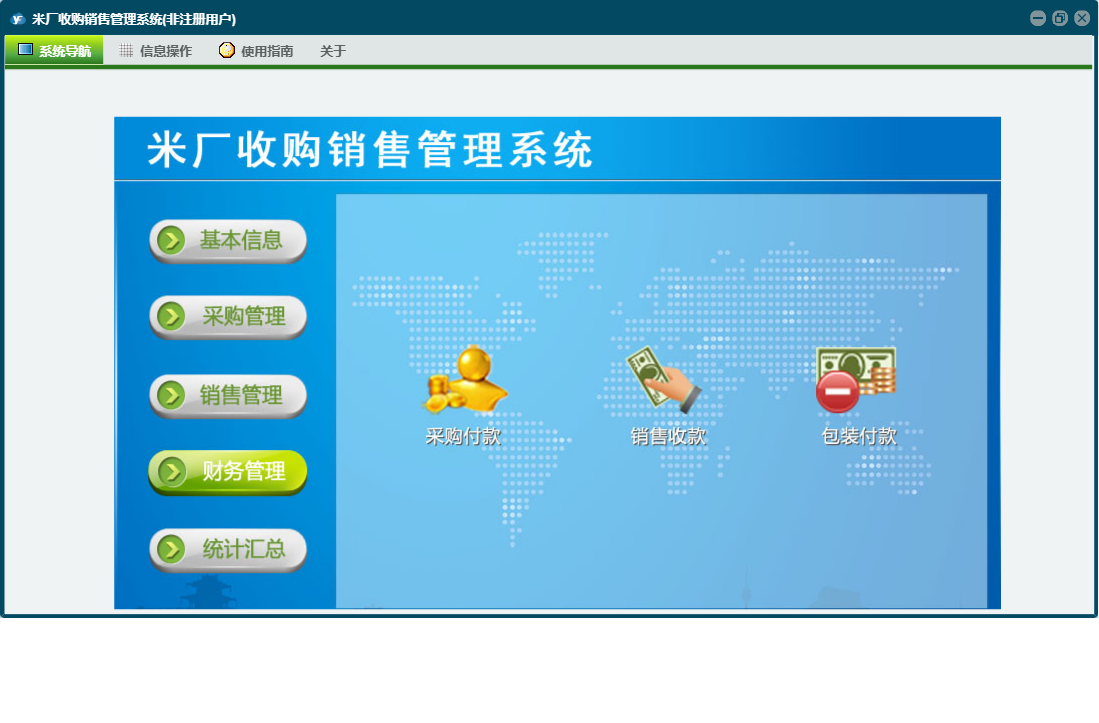Close the application window
This screenshot has width=1099, height=723.
click(x=1082, y=18)
